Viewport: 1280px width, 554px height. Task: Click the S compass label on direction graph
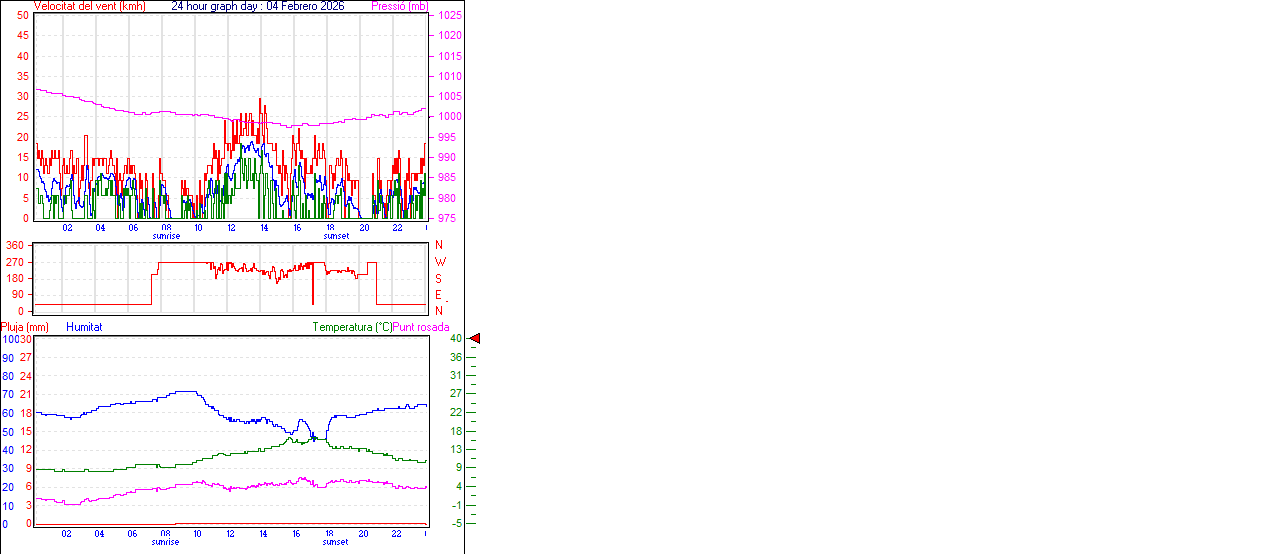tap(439, 279)
